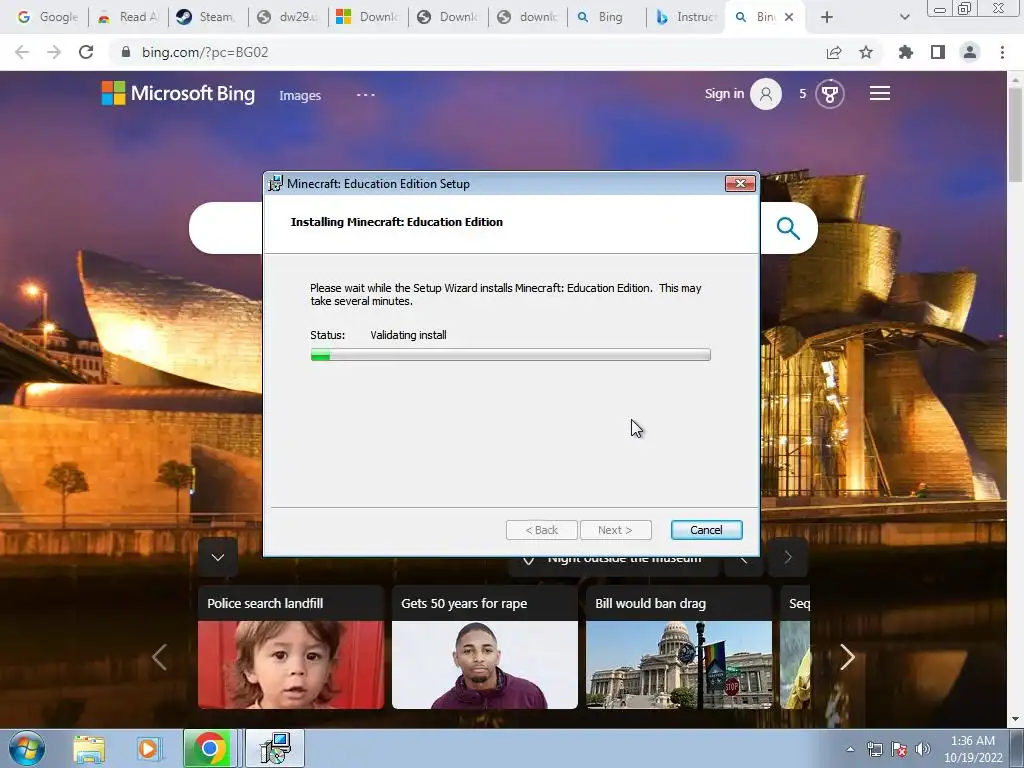This screenshot has width=1024, height=768.
Task: Open Windows Explorer from taskbar
Action: (89, 748)
